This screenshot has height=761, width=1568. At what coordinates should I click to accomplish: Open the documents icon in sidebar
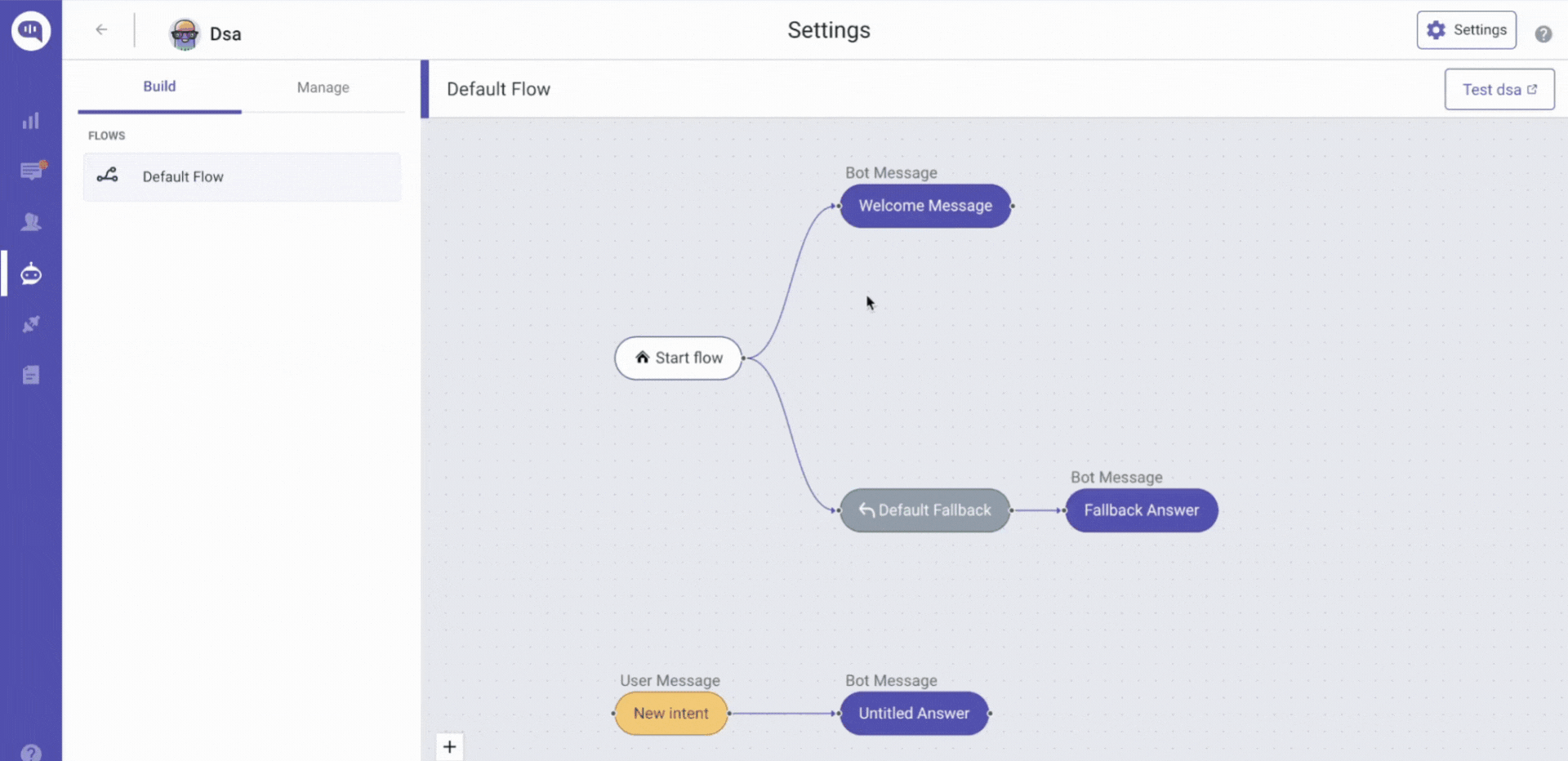(31, 375)
